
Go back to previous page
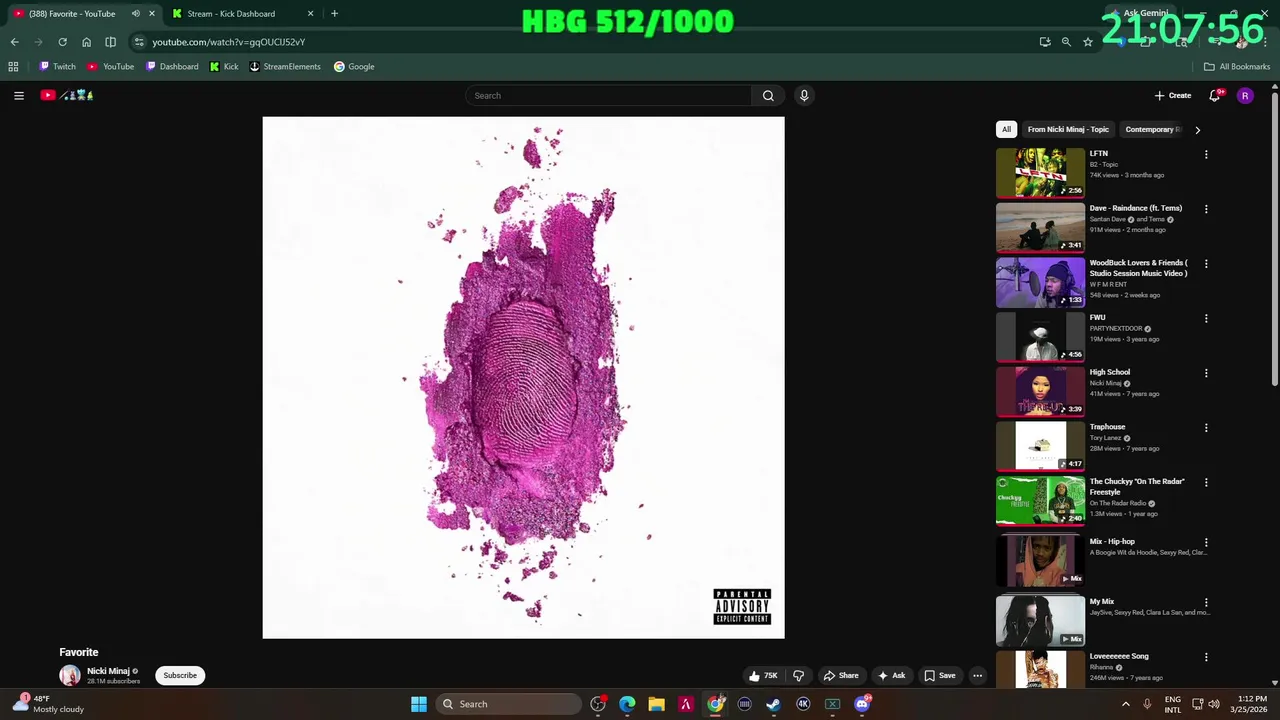[x=15, y=42]
